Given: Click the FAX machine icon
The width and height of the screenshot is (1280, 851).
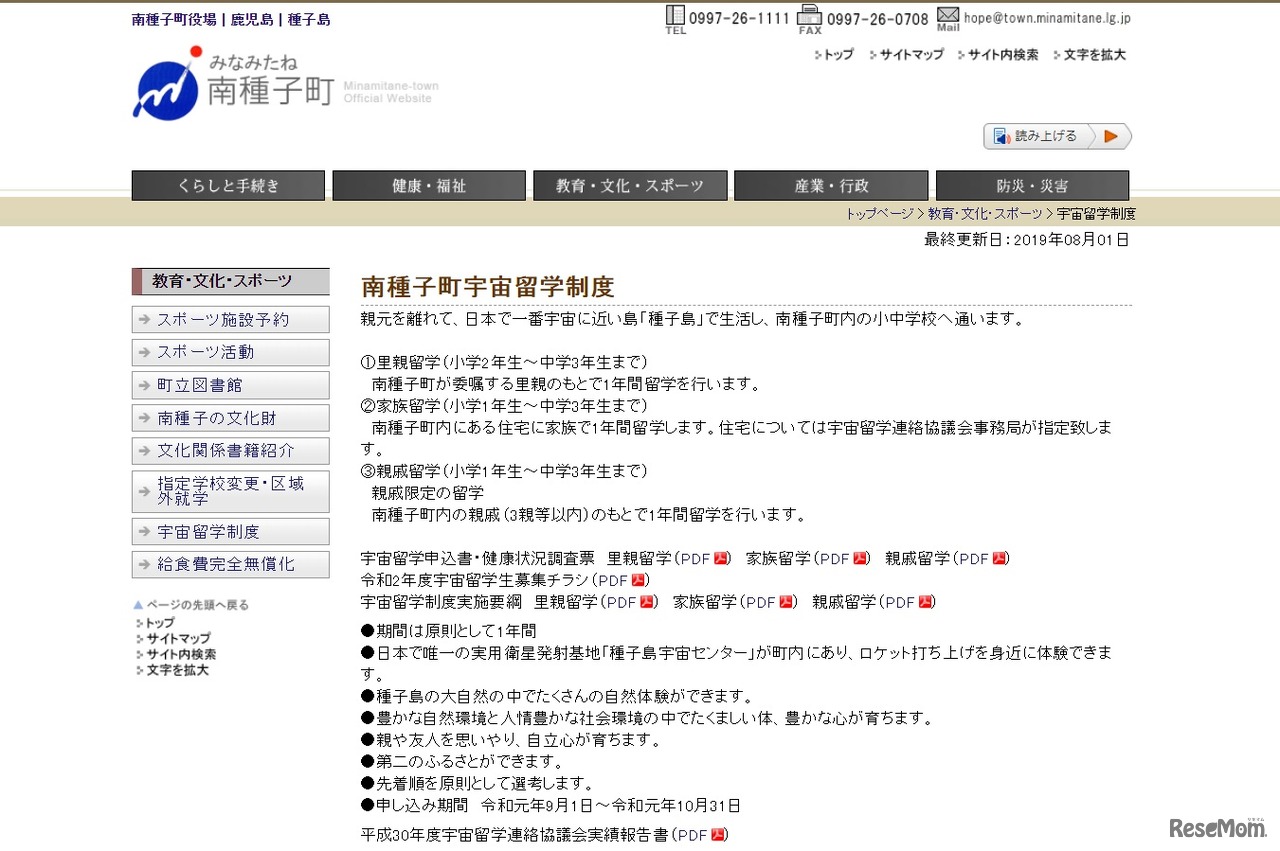Looking at the screenshot, I should tap(808, 16).
